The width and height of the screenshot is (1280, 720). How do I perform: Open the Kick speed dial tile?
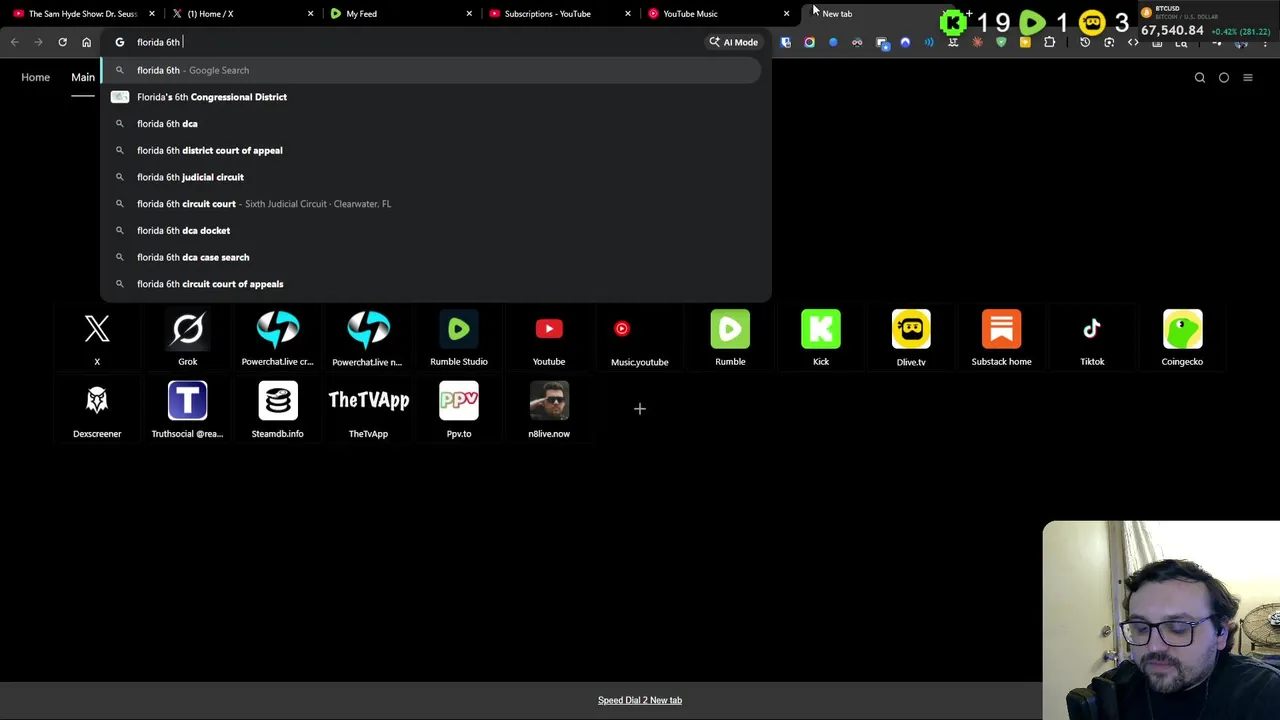click(821, 338)
